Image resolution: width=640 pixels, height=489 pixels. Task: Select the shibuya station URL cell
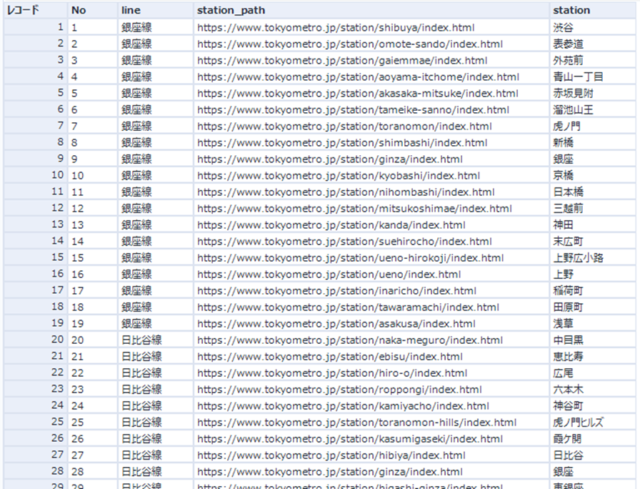(371, 27)
